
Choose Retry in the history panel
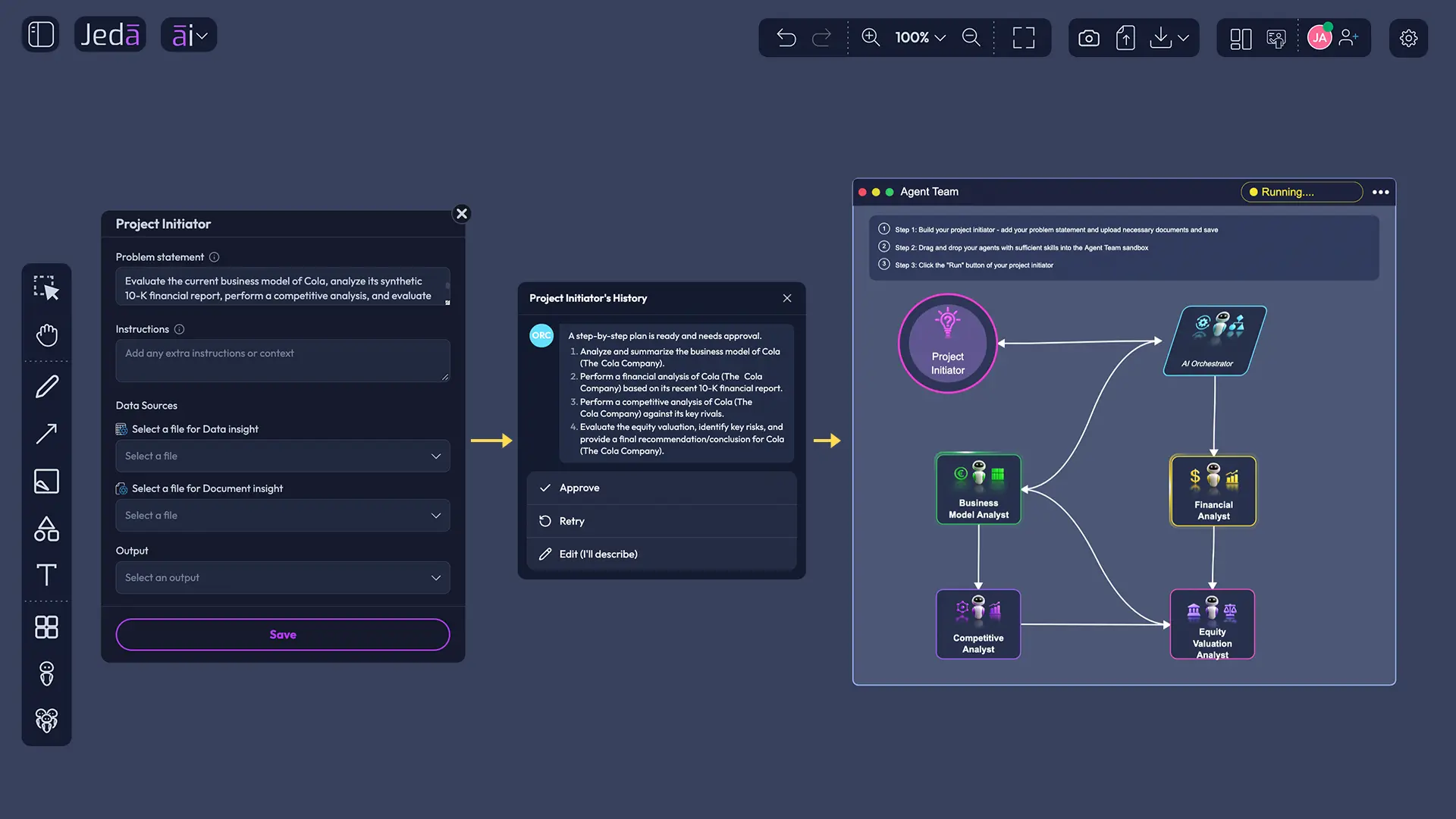pyautogui.click(x=661, y=521)
